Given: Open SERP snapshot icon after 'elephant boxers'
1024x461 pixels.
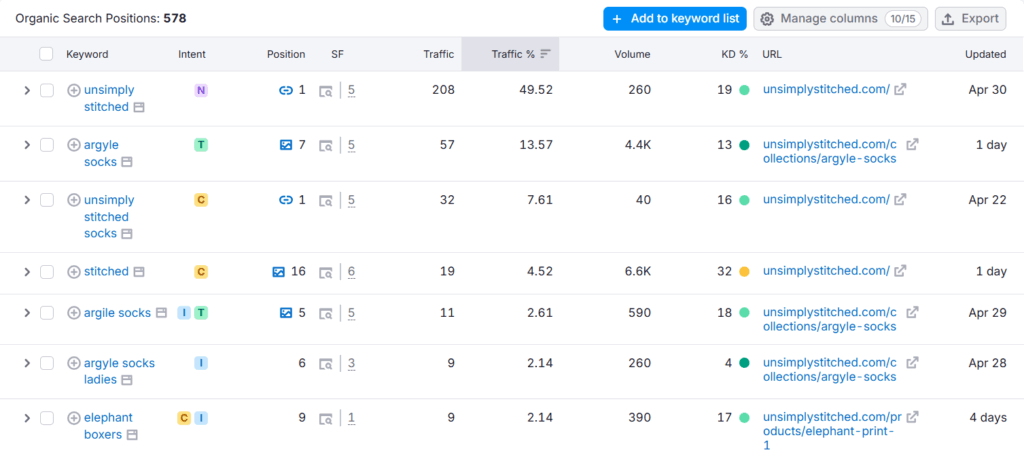Looking at the screenshot, I should 133,435.
